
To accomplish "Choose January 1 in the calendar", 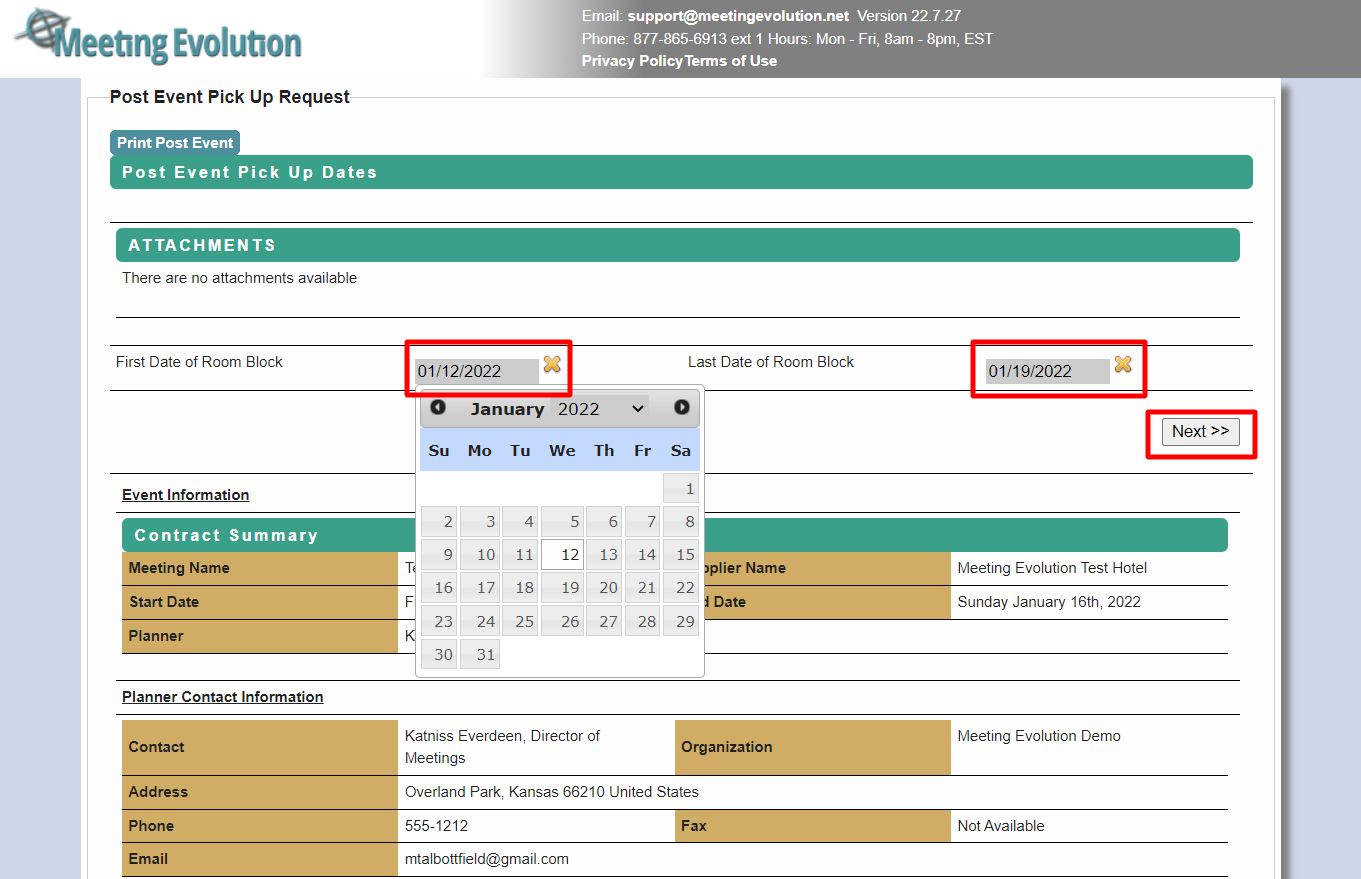I will click(681, 489).
